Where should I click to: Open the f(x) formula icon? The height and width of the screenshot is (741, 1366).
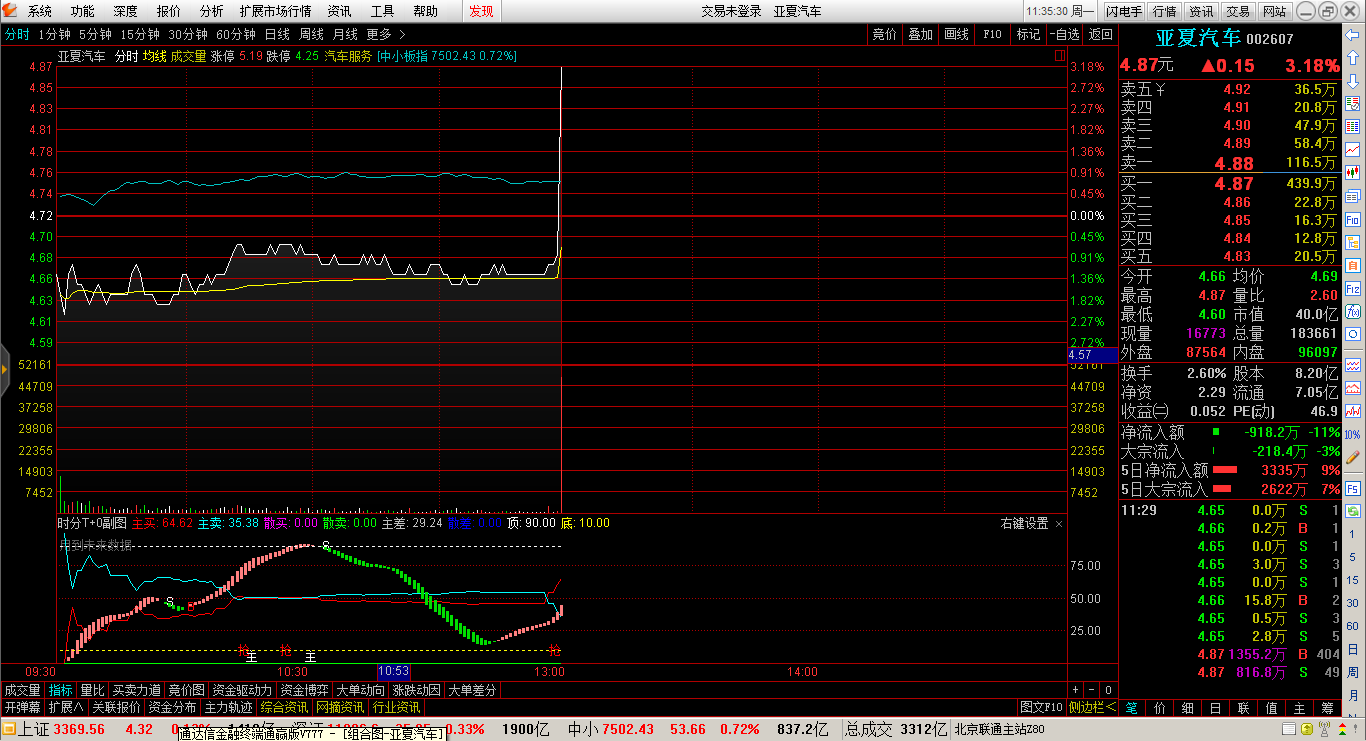pyautogui.click(x=1352, y=311)
